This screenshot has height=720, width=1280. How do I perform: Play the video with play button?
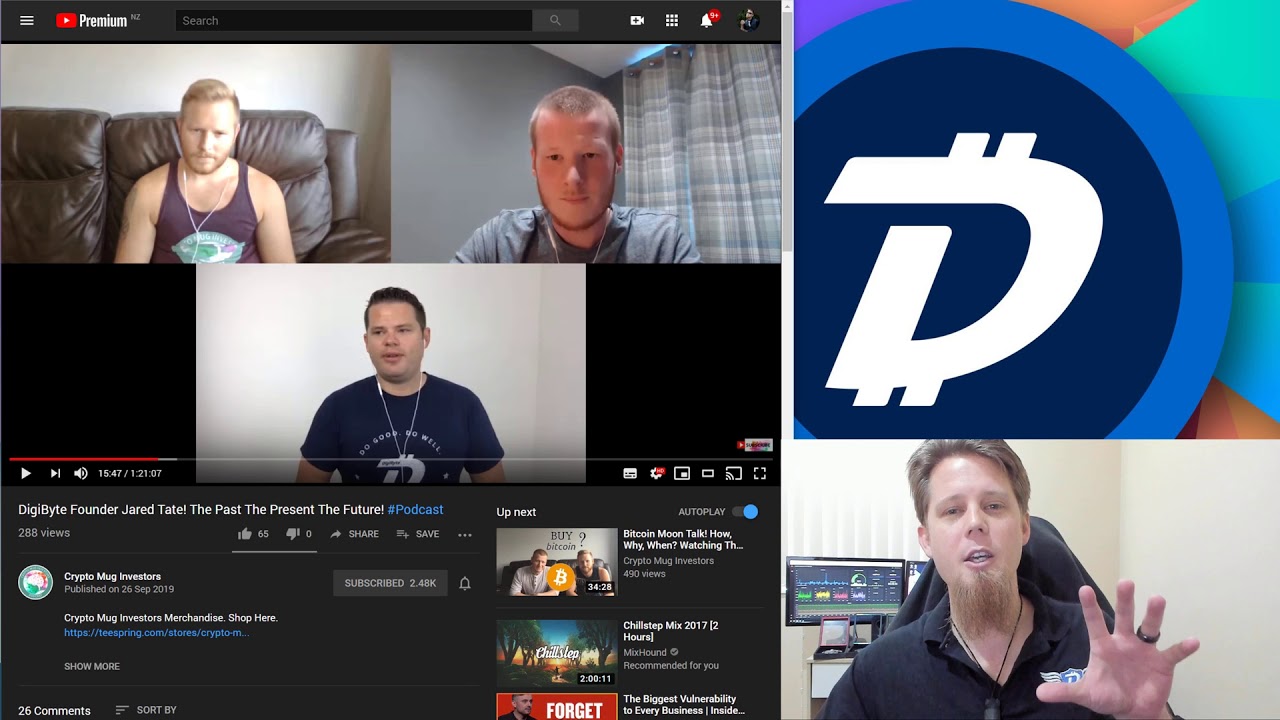coord(26,473)
